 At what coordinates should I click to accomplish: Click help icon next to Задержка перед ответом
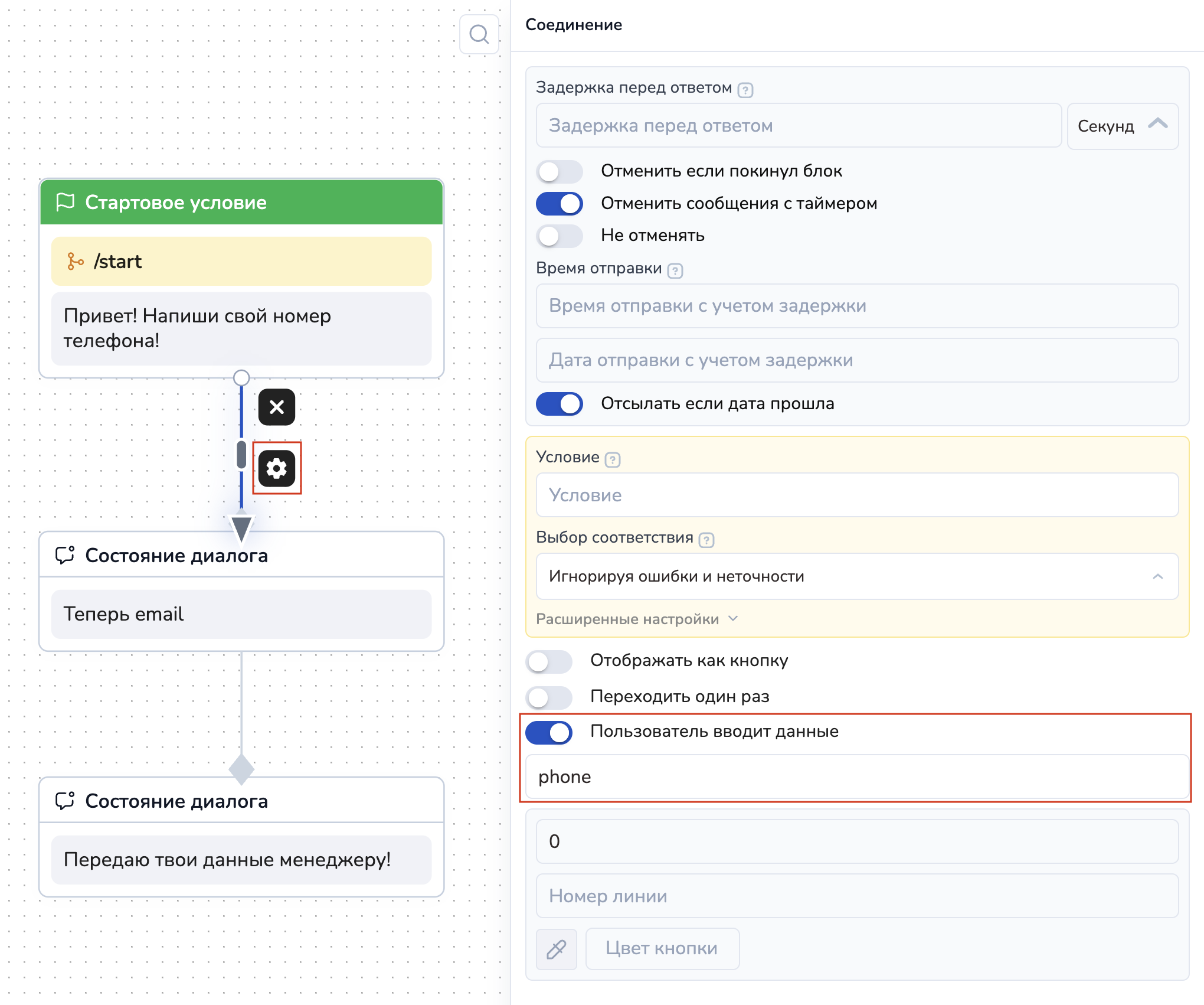[x=745, y=90]
